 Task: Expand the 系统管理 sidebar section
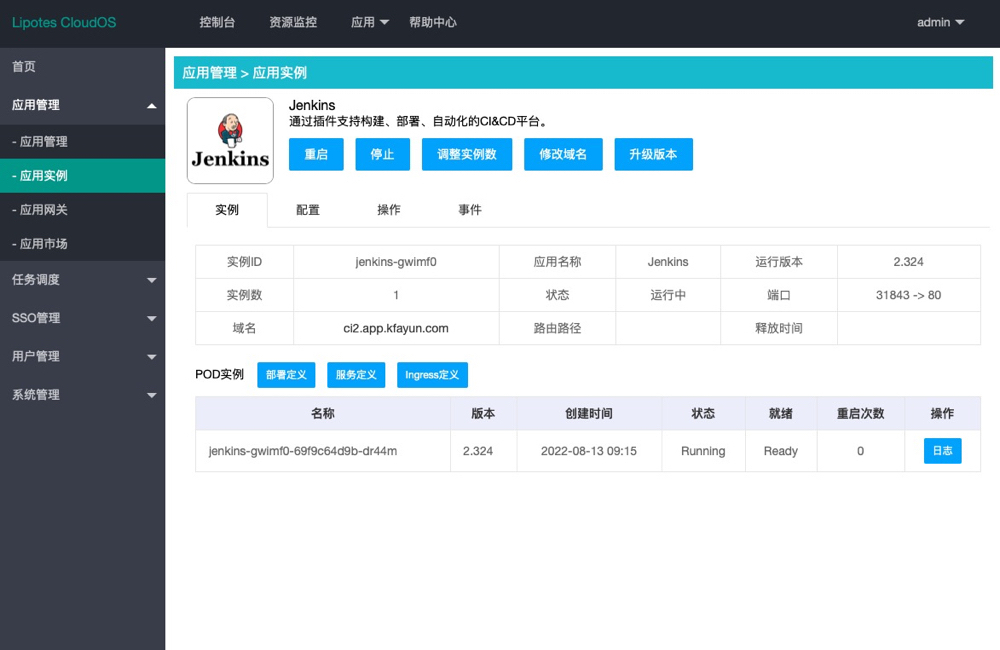[82, 394]
